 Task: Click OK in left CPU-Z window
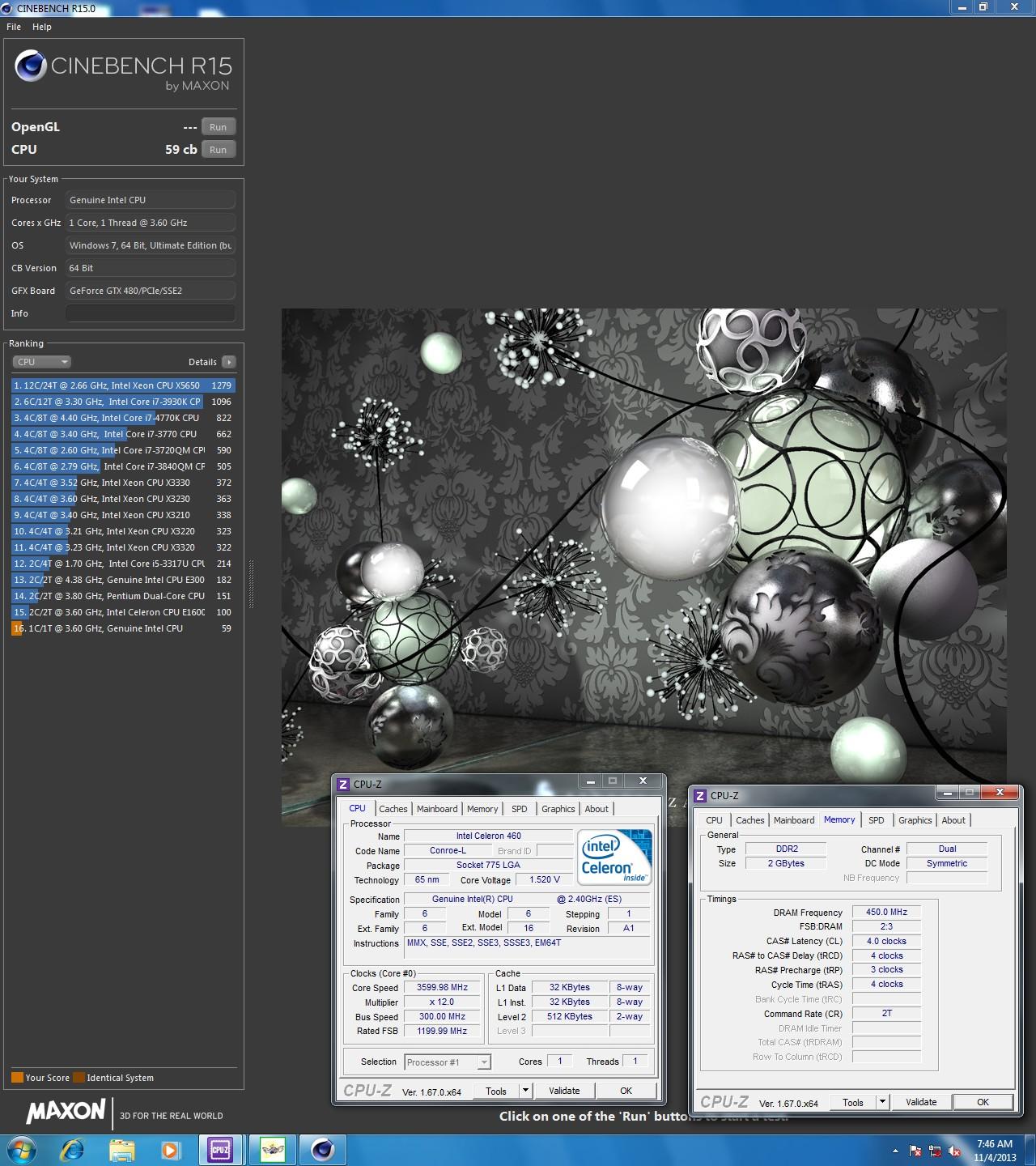pyautogui.click(x=626, y=1091)
